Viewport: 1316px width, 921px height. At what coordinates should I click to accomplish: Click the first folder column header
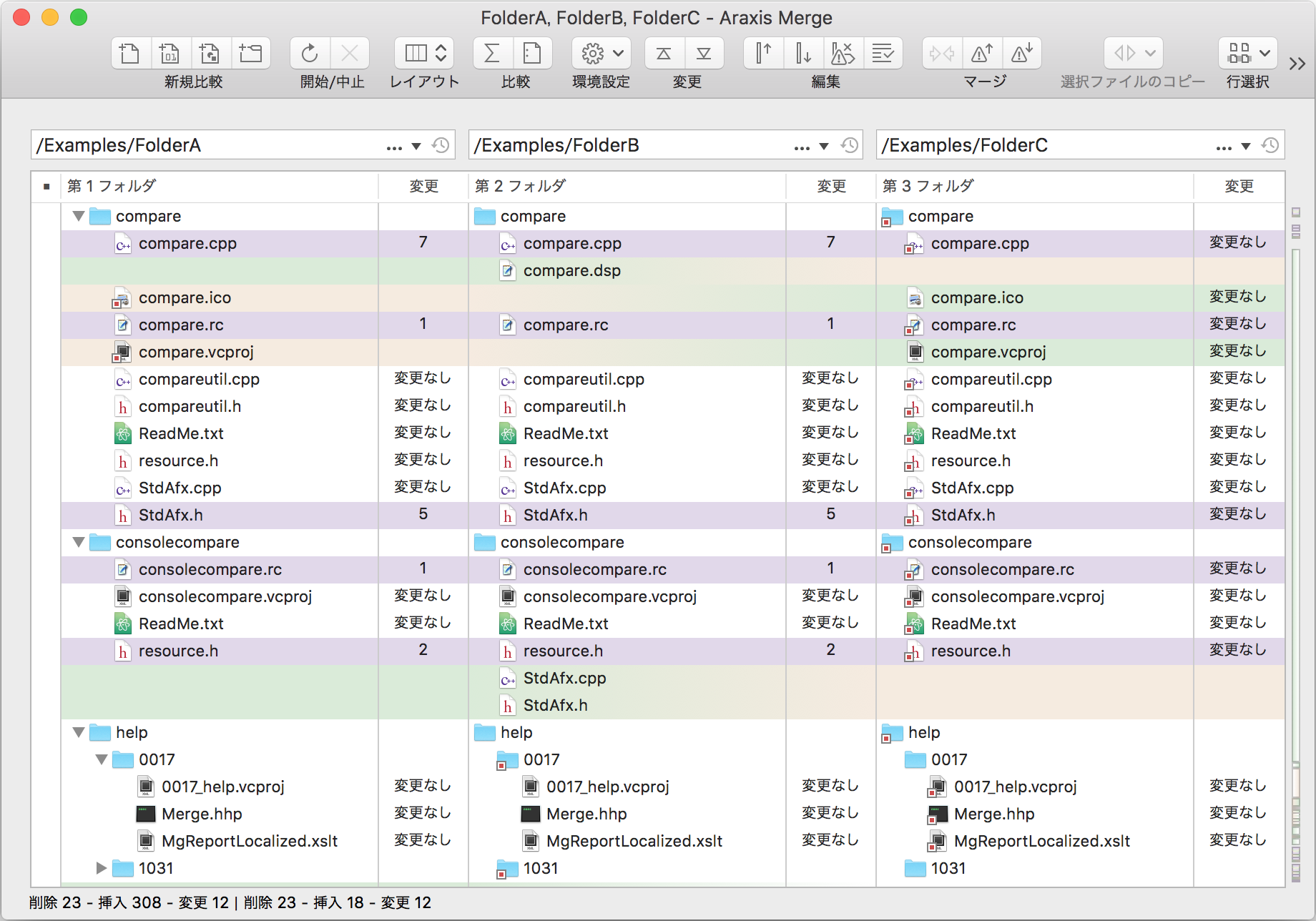pos(215,187)
